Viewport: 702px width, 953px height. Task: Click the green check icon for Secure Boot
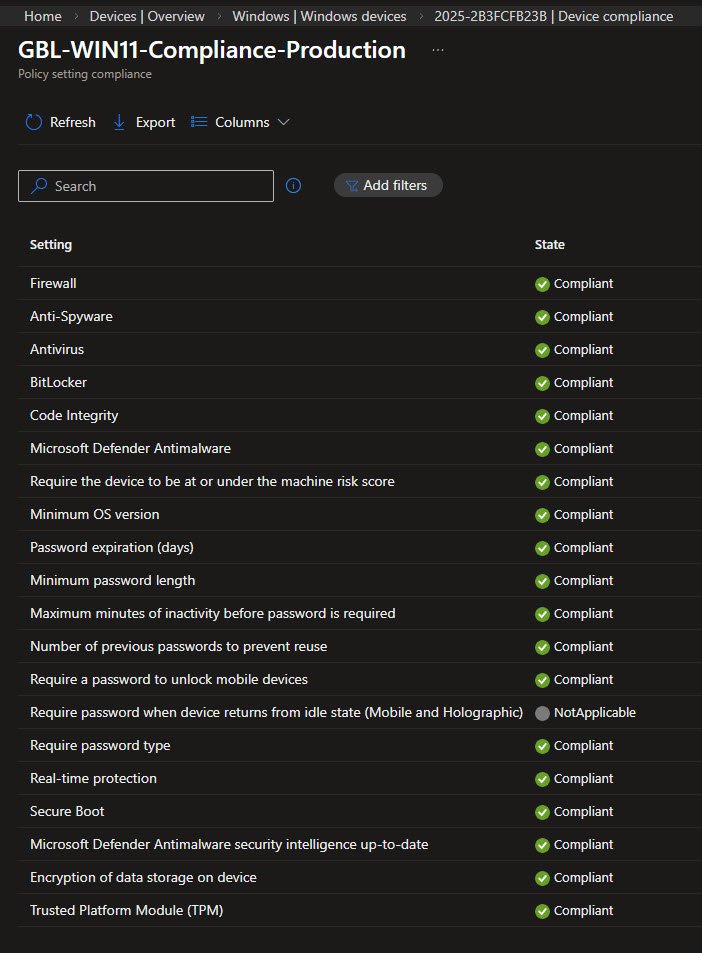point(542,812)
